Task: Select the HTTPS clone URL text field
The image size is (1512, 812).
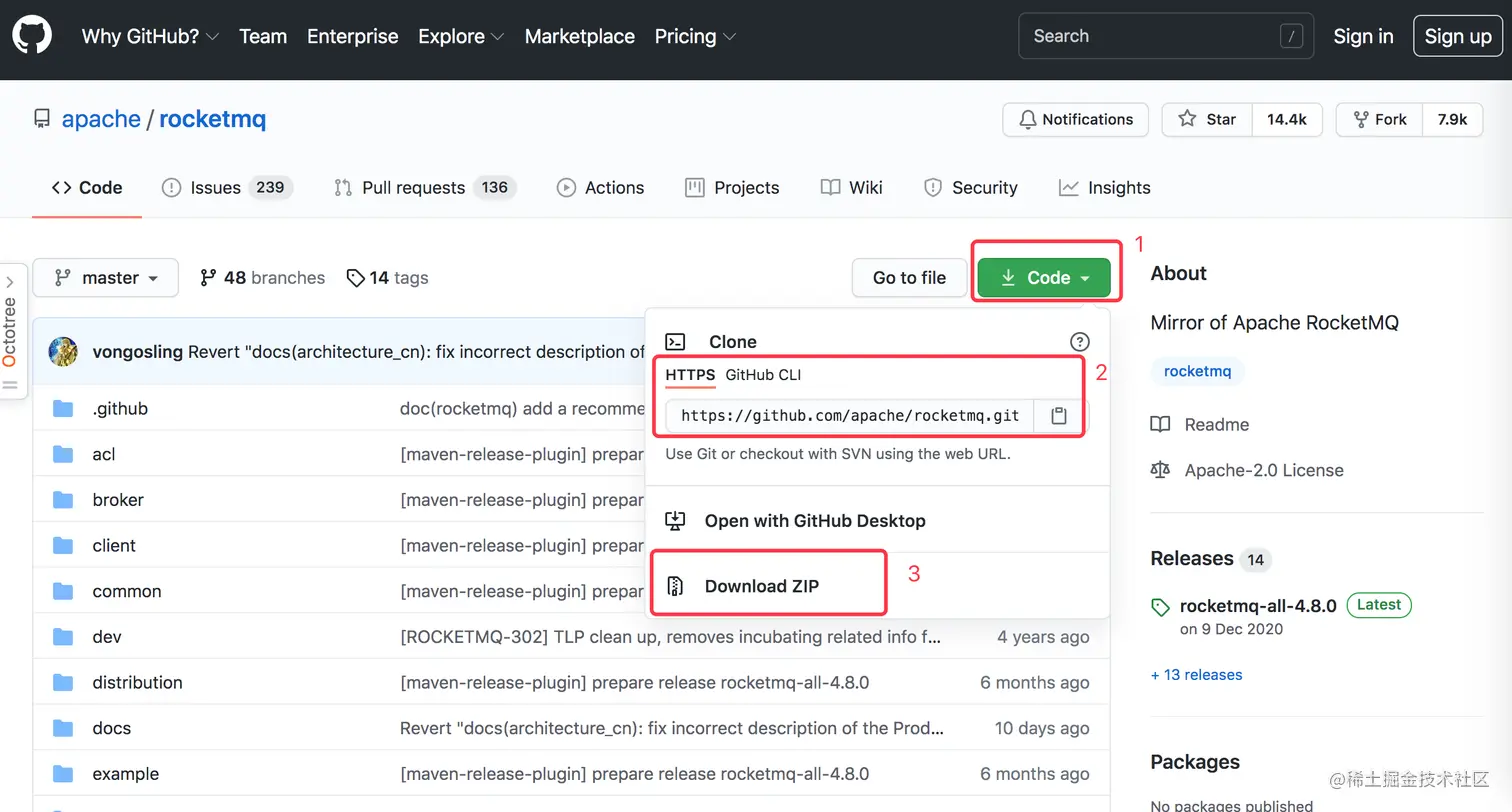Action: coord(850,415)
